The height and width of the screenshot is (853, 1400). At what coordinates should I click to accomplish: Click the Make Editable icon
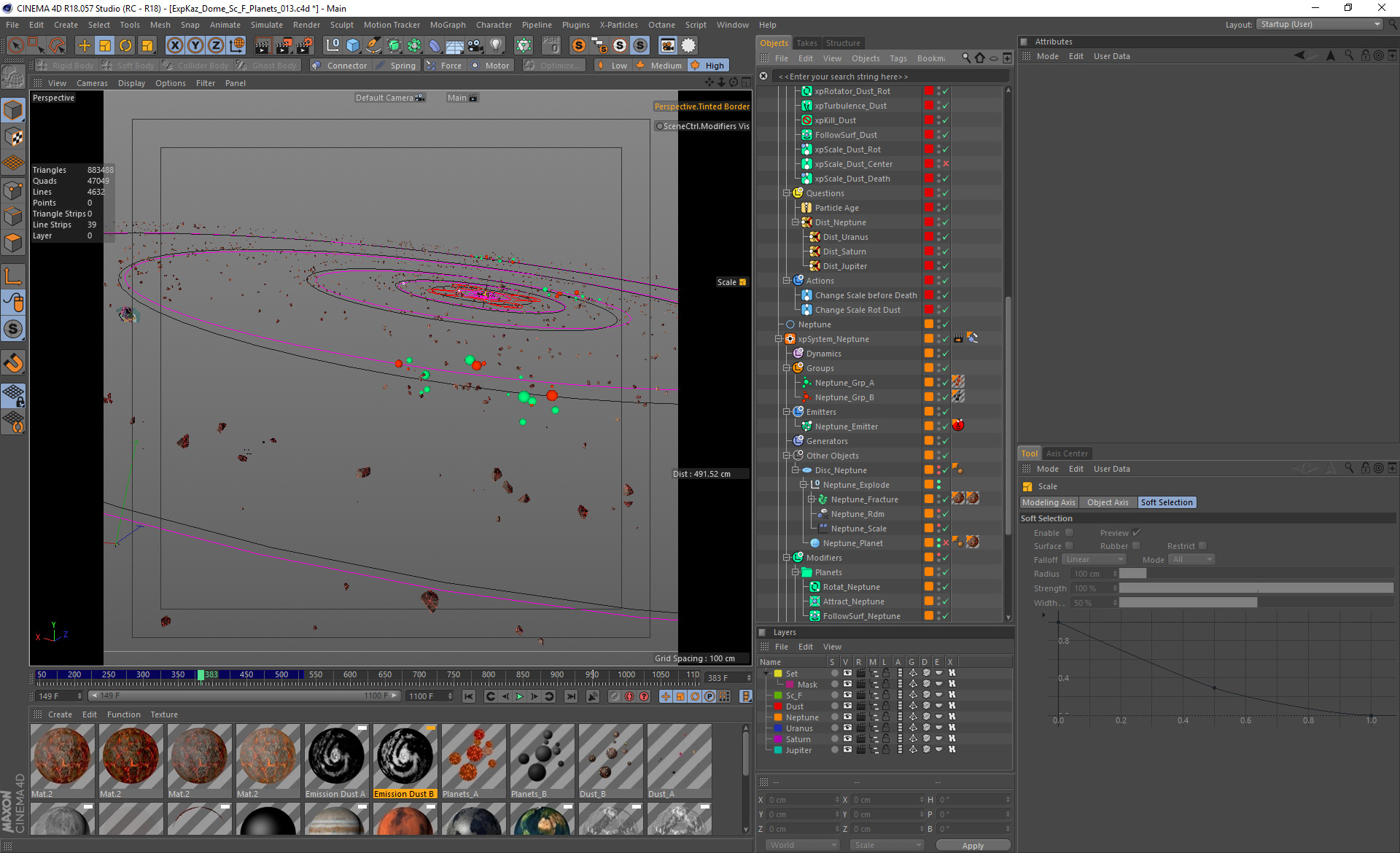(x=13, y=76)
